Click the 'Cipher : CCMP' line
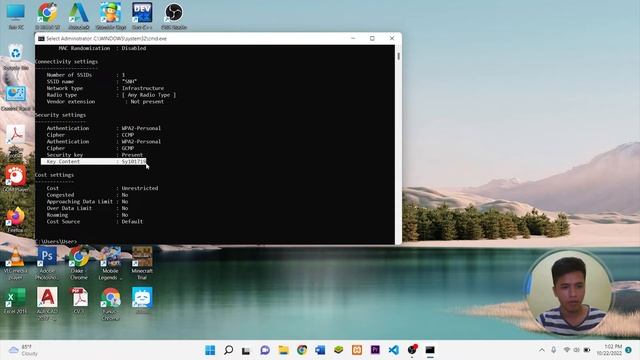640x360 pixels. 90,135
